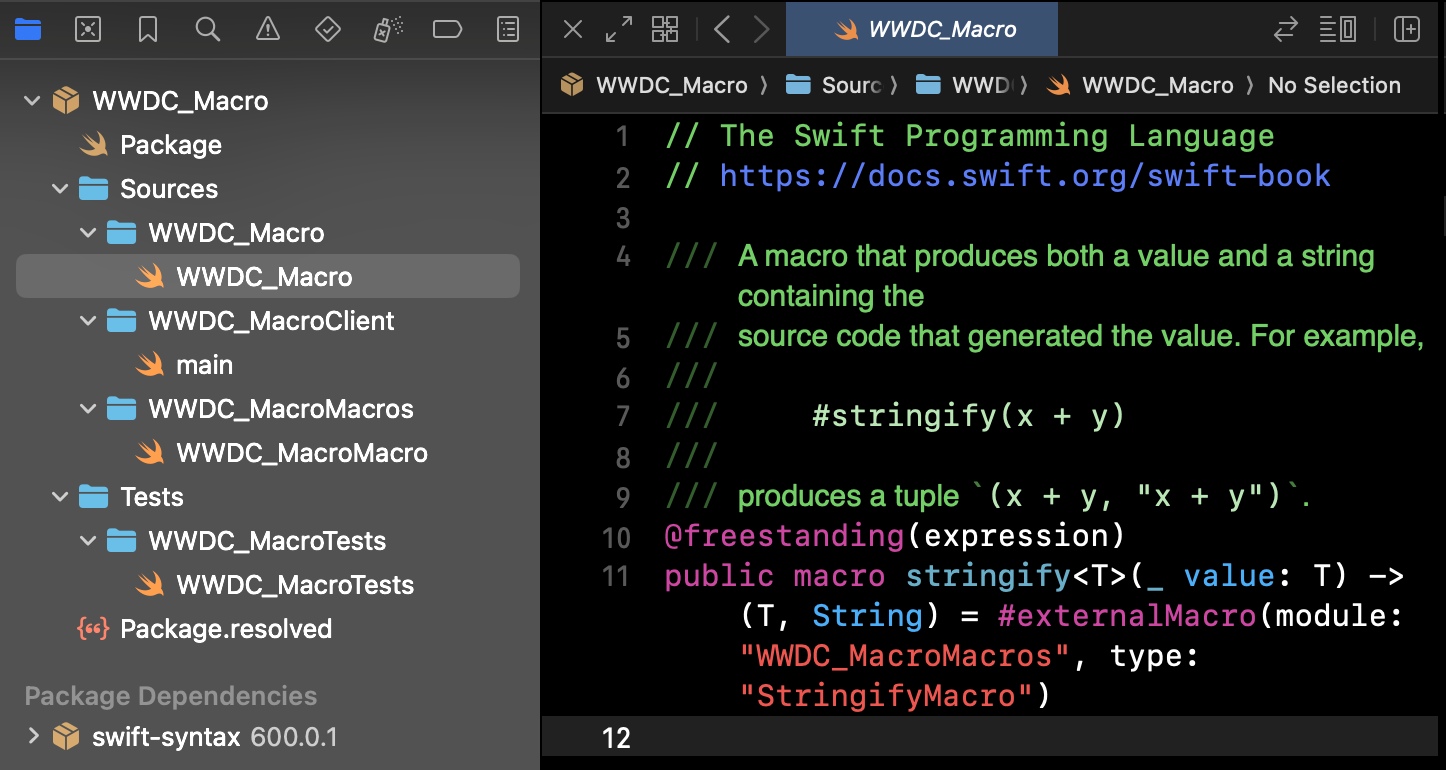
Task: Click the WWDC_MacroClient folder row
Action: tap(268, 321)
